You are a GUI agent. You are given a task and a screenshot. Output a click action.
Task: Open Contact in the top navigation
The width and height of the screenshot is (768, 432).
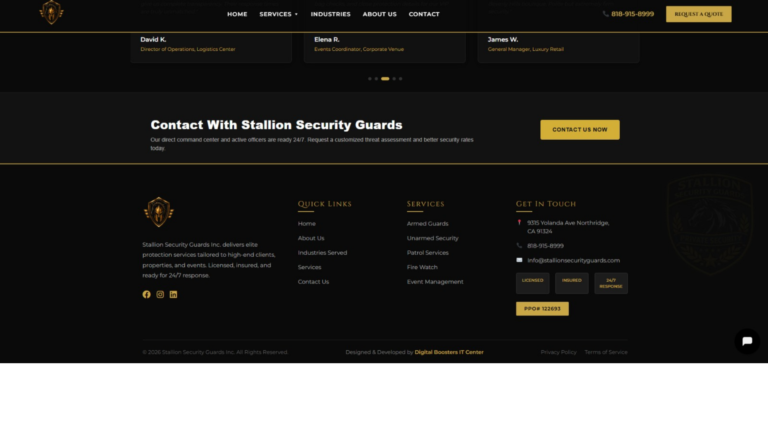[x=424, y=14]
